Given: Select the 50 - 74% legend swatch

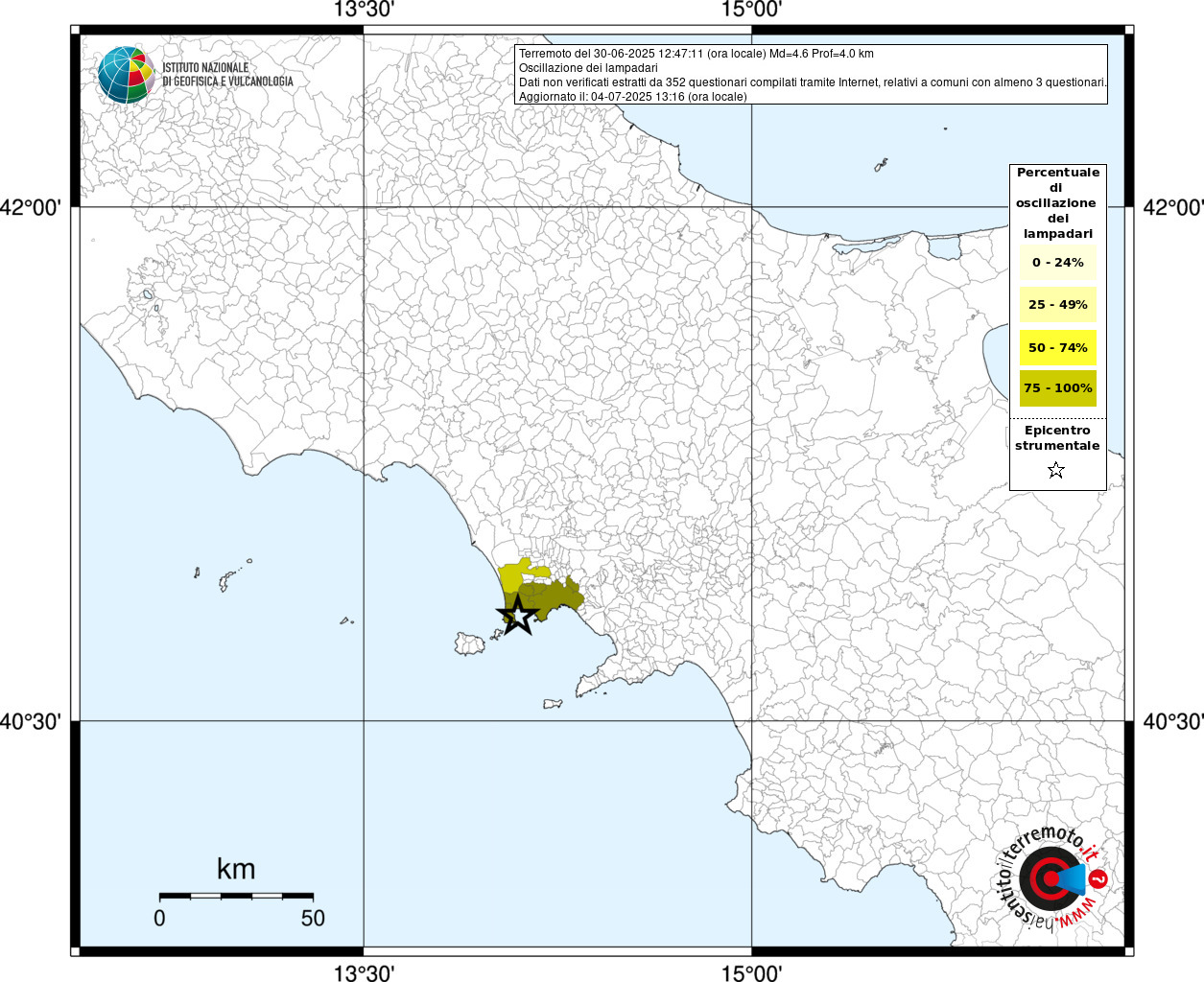Looking at the screenshot, I should click(x=1058, y=347).
